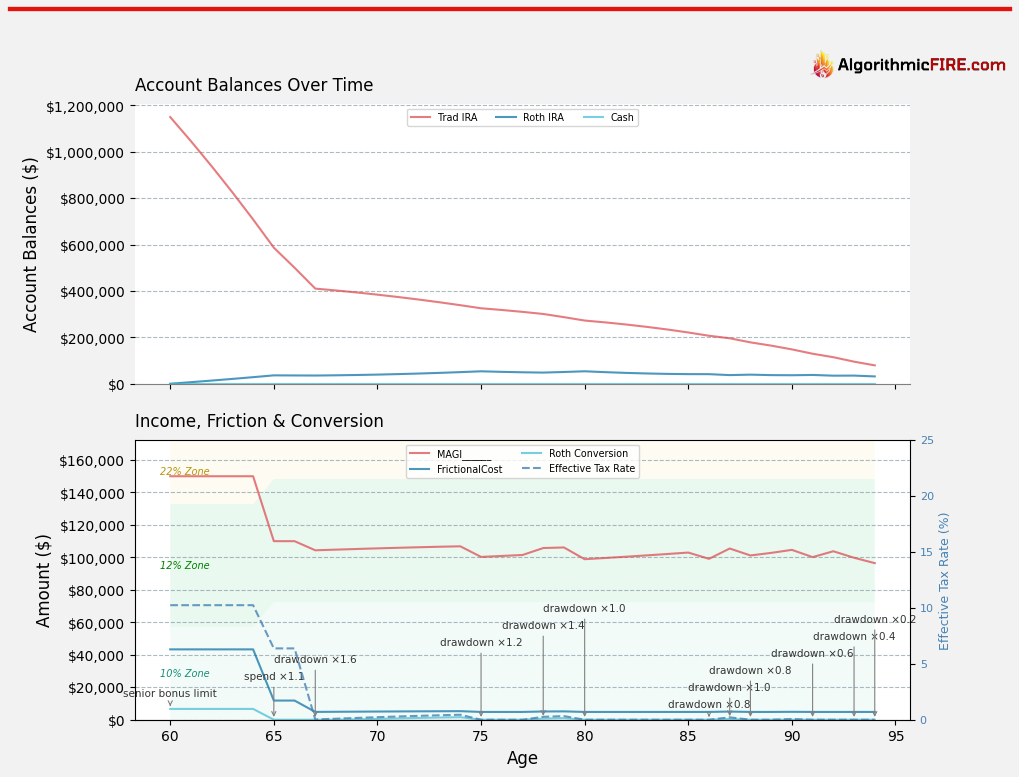Select the Roth Conversion legend entry

coord(580,454)
